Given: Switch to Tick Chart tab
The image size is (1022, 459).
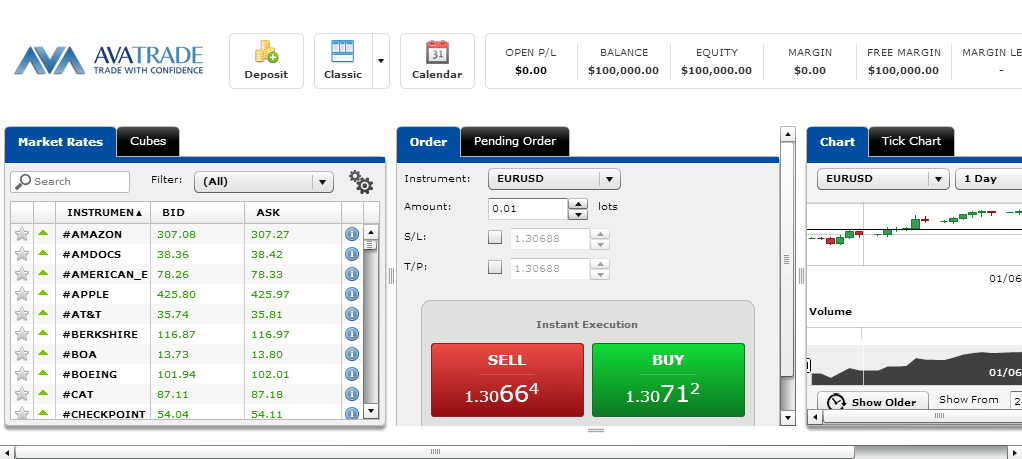Looking at the screenshot, I should point(911,141).
